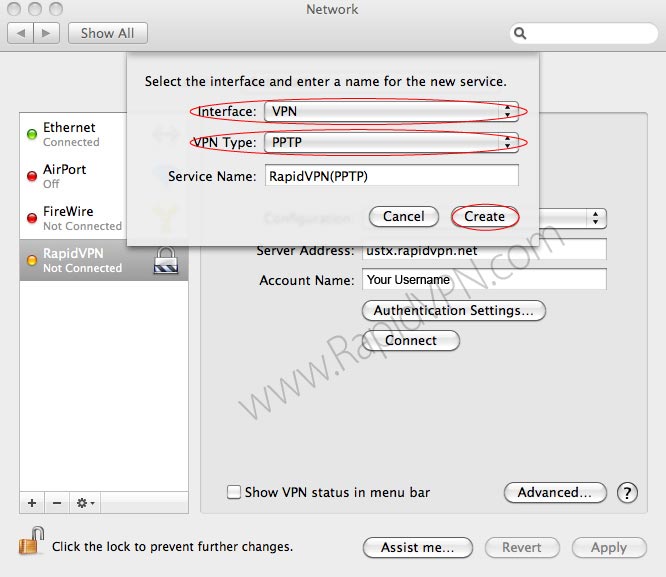The image size is (666, 577).
Task: Click the window close button
Action: [14, 8]
